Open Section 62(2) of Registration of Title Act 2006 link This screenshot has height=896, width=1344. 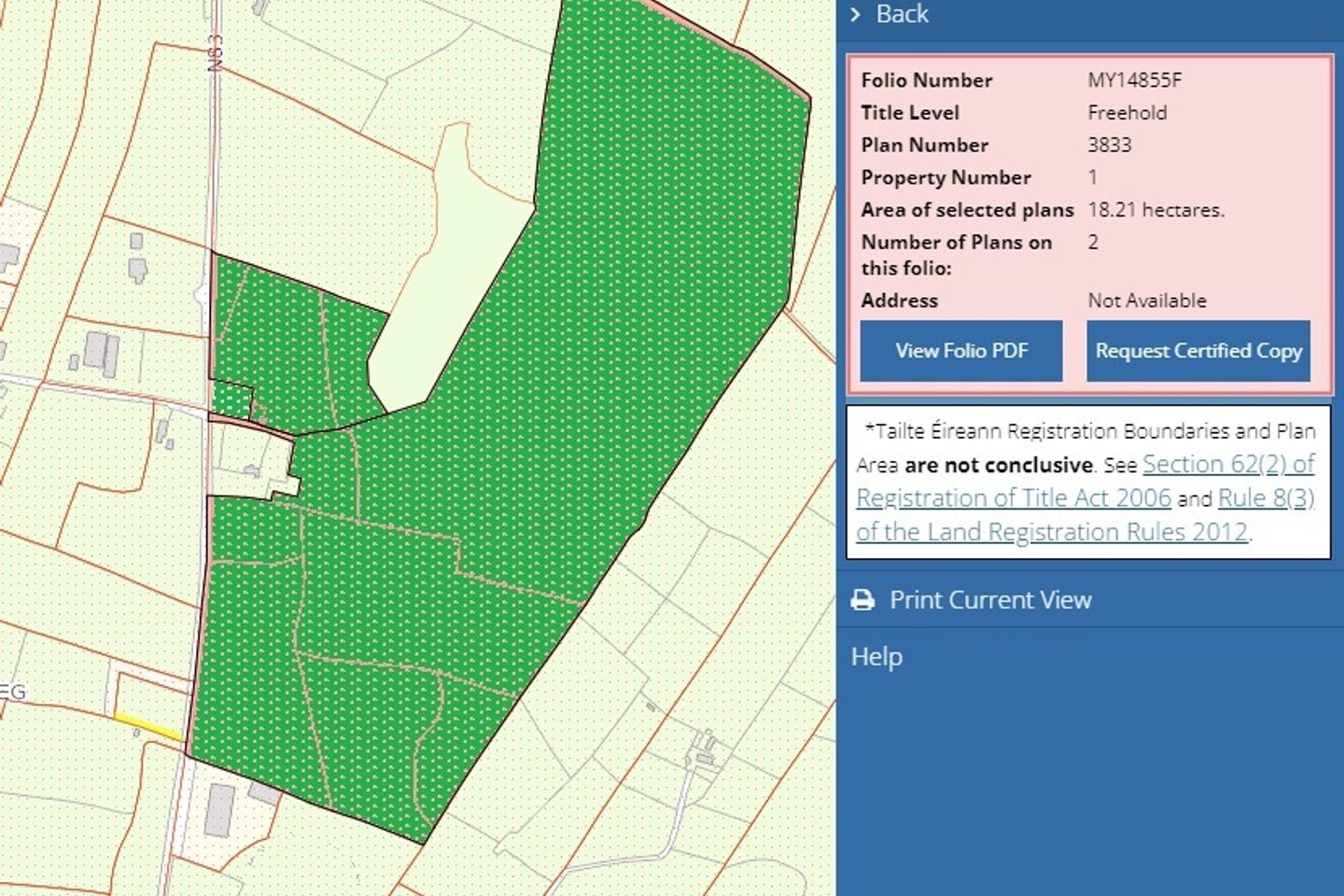pos(1085,481)
